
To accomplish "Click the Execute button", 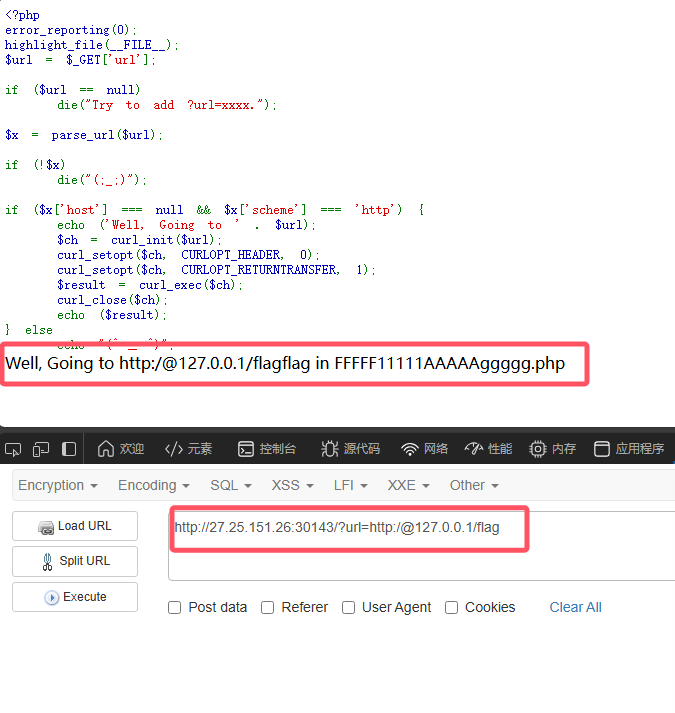I will click(x=75, y=597).
